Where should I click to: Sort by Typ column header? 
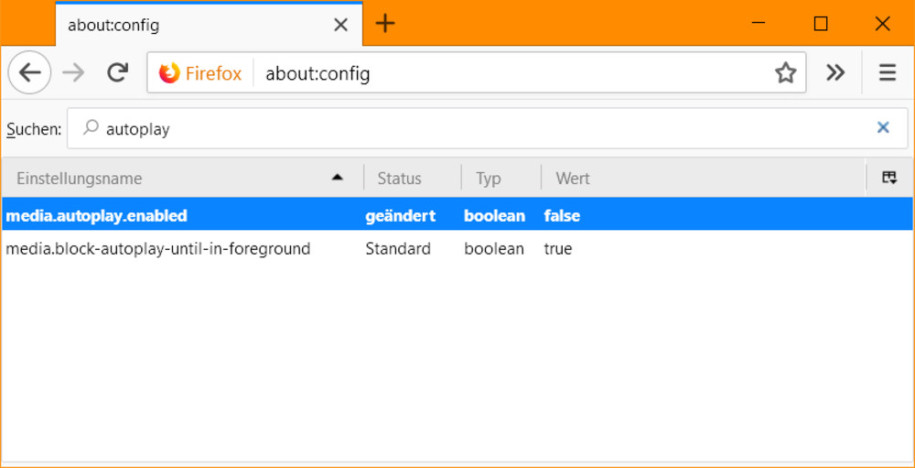tap(501, 178)
